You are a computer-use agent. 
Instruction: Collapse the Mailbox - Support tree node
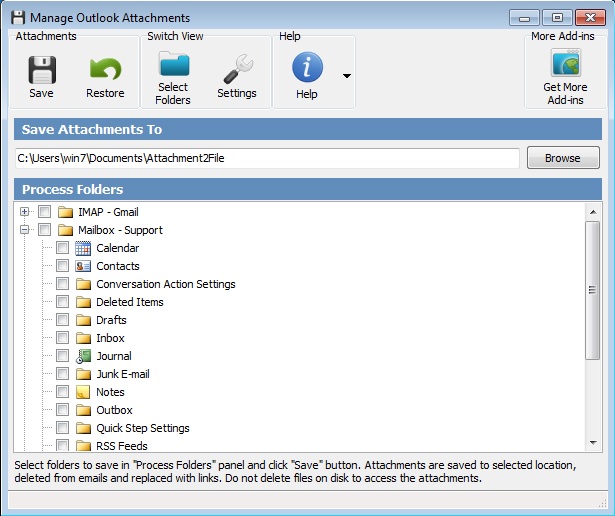(24, 230)
